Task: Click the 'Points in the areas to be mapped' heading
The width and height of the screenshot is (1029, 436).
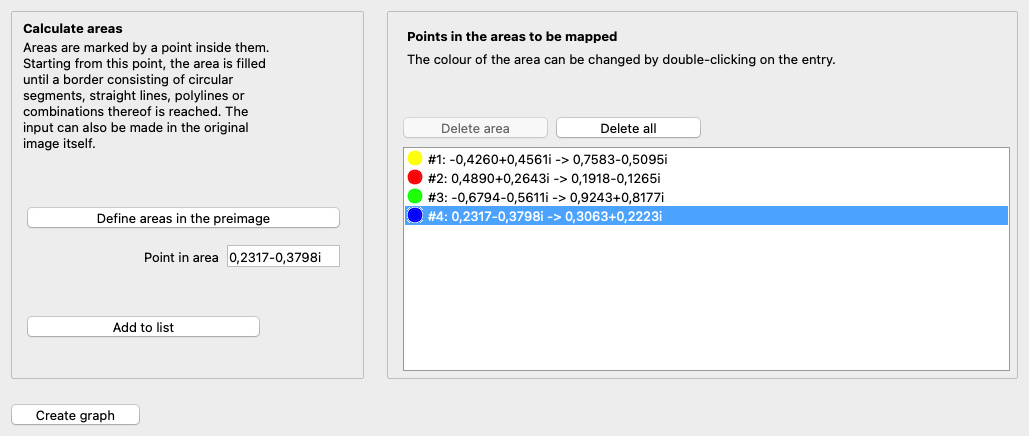Action: coord(511,37)
